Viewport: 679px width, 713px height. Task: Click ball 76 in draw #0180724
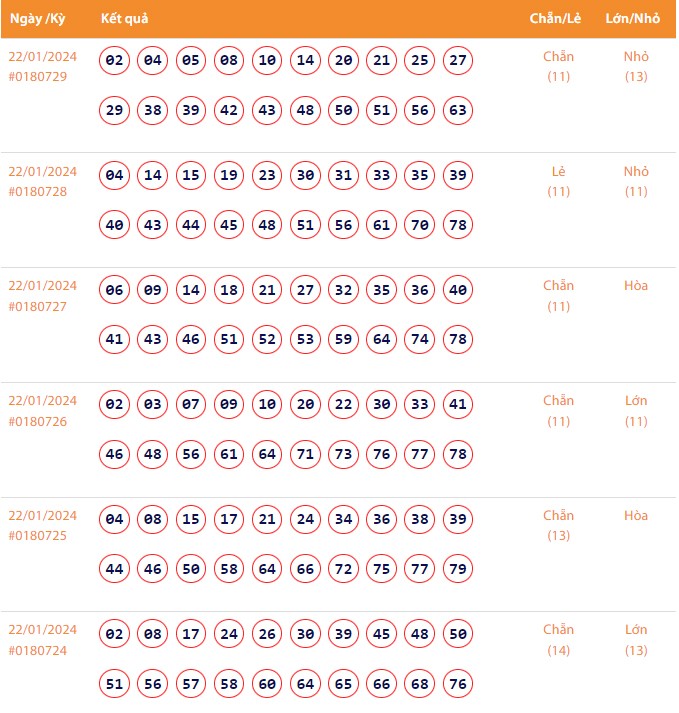458,684
